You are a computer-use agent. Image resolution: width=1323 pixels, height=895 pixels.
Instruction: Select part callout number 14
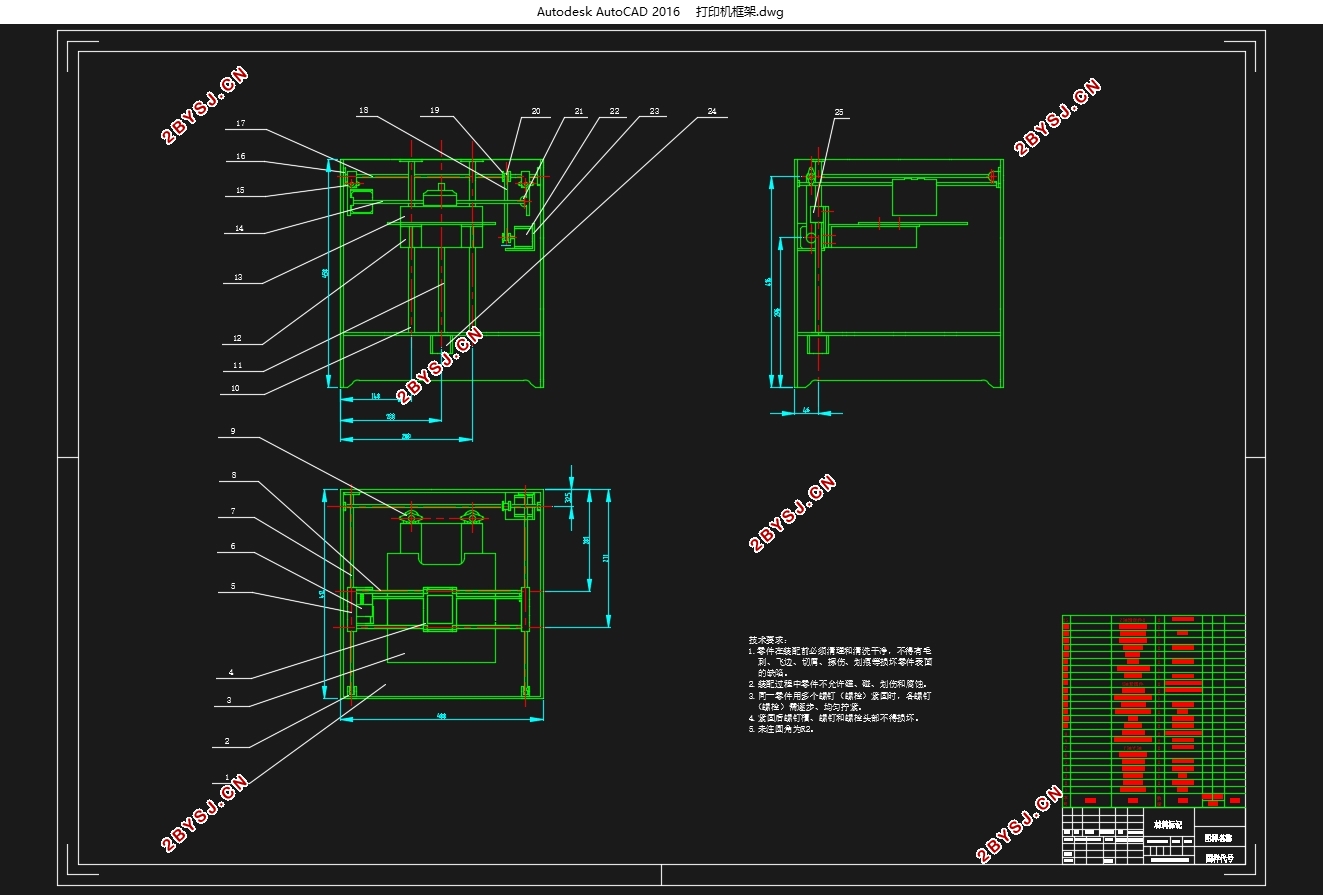[x=239, y=228]
